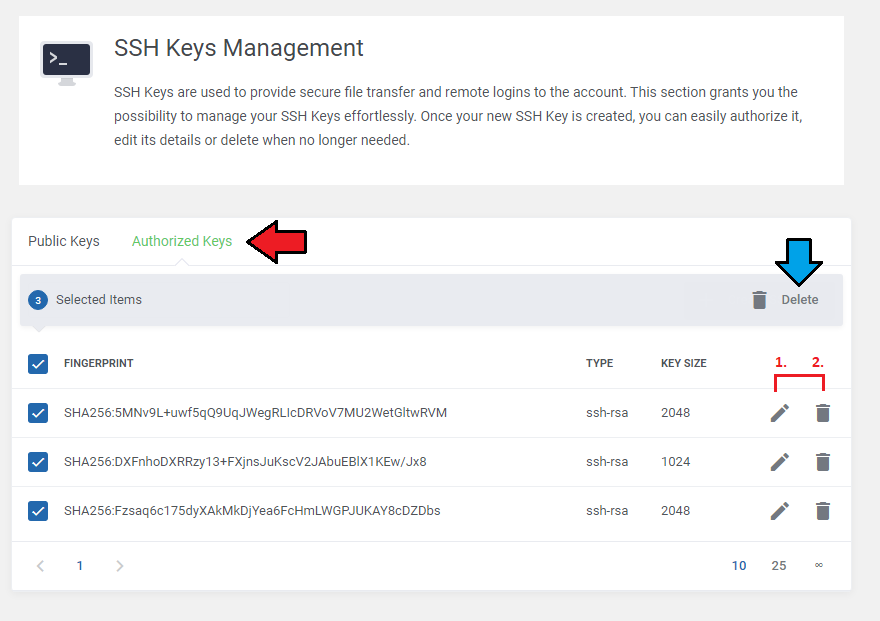Open the Authorized Keys tab
This screenshot has height=621, width=880.
[x=182, y=241]
